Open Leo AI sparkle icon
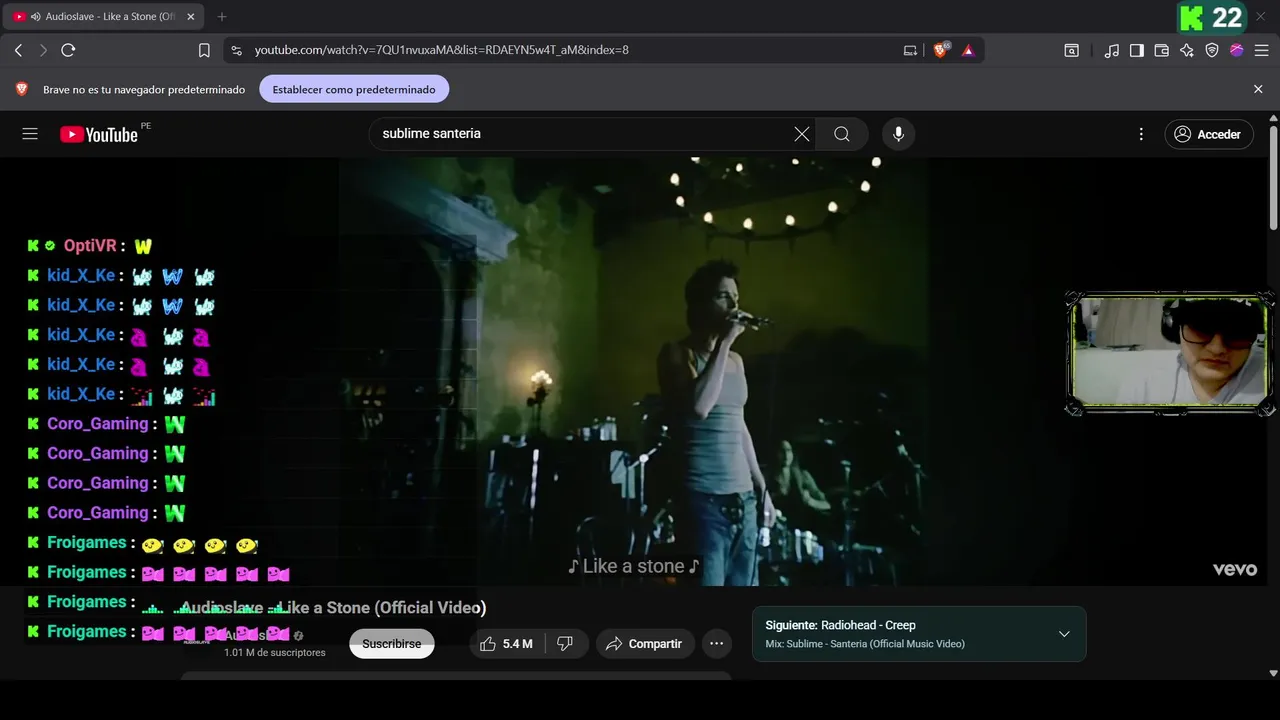 tap(1187, 50)
